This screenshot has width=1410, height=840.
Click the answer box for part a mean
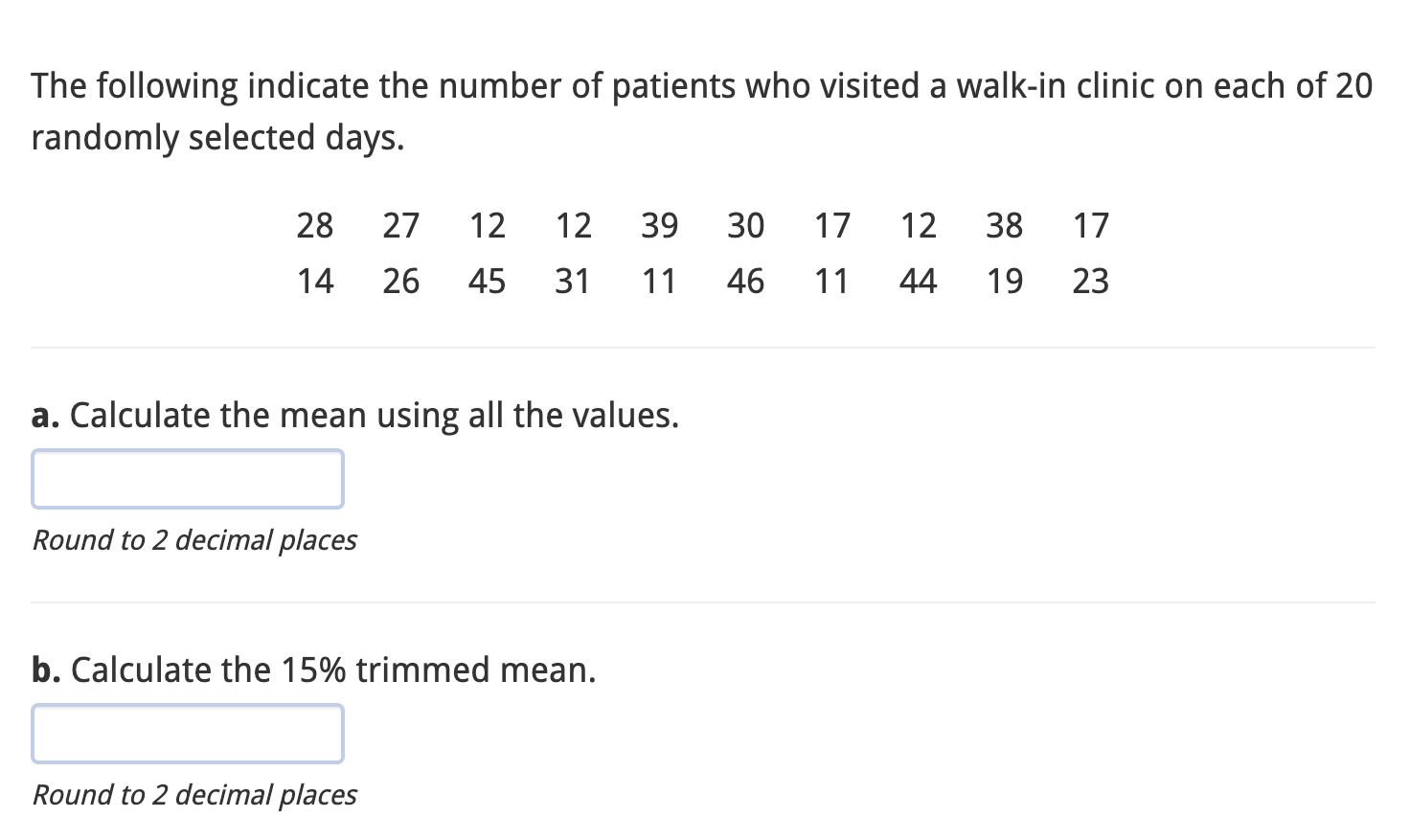click(188, 479)
